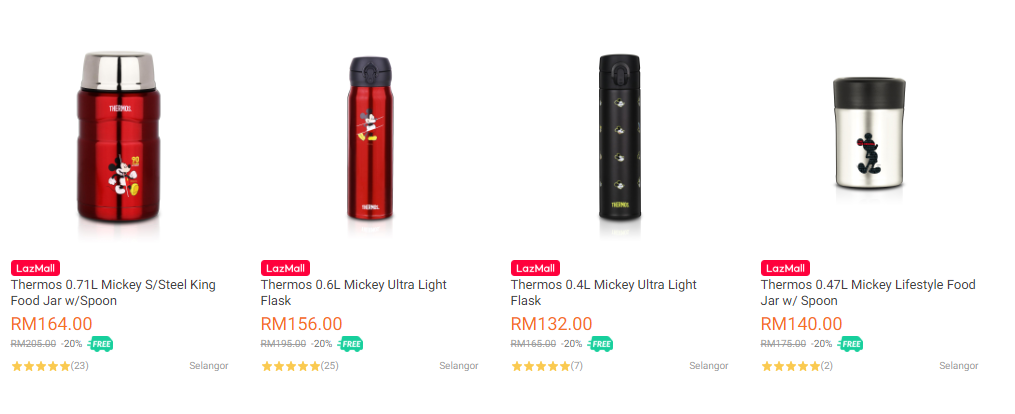Click LazMall badge on King Food Jar
1015x414 pixels.
coord(36,268)
